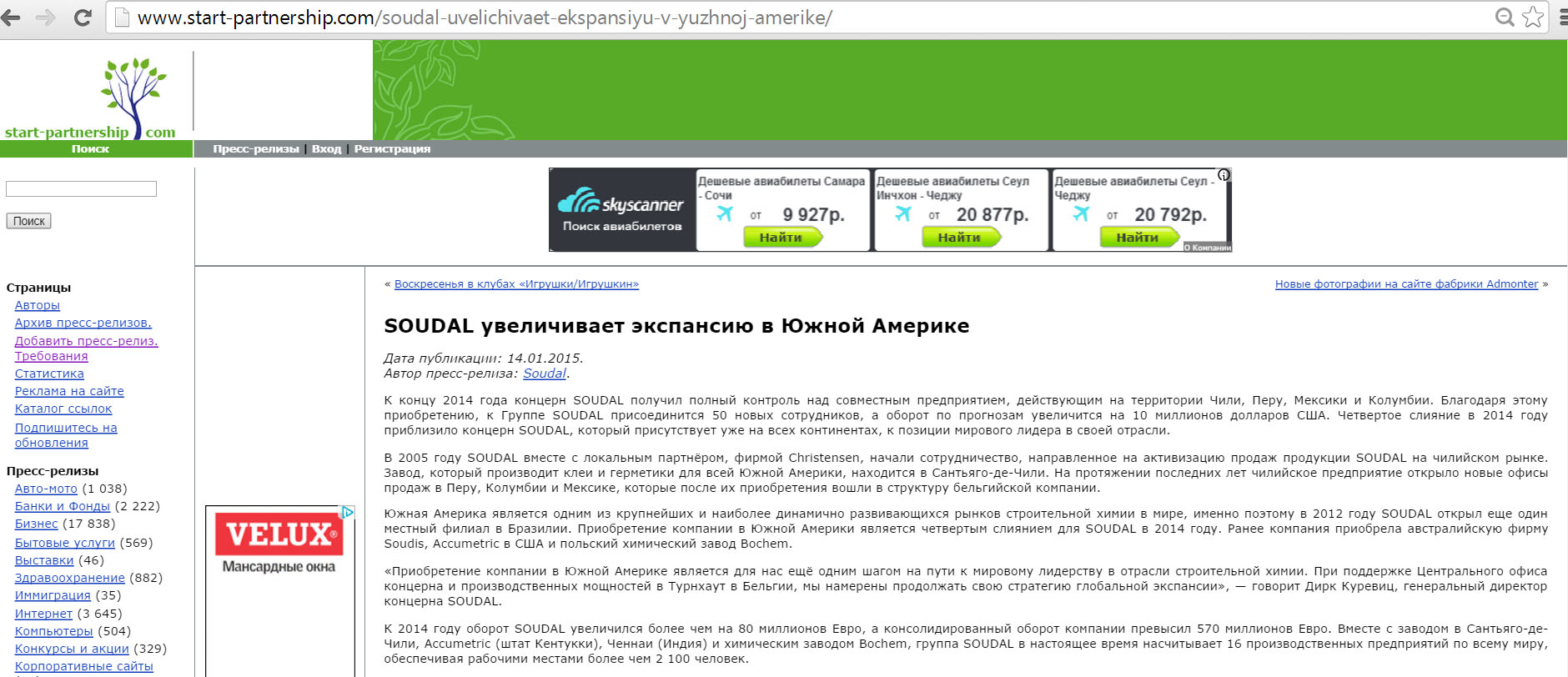Open the Бытовые услуги category
1568x677 pixels.
click(65, 543)
